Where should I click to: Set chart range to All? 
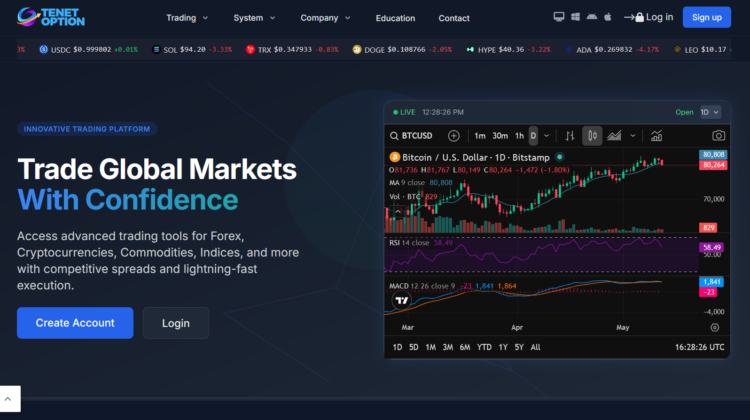pos(535,347)
